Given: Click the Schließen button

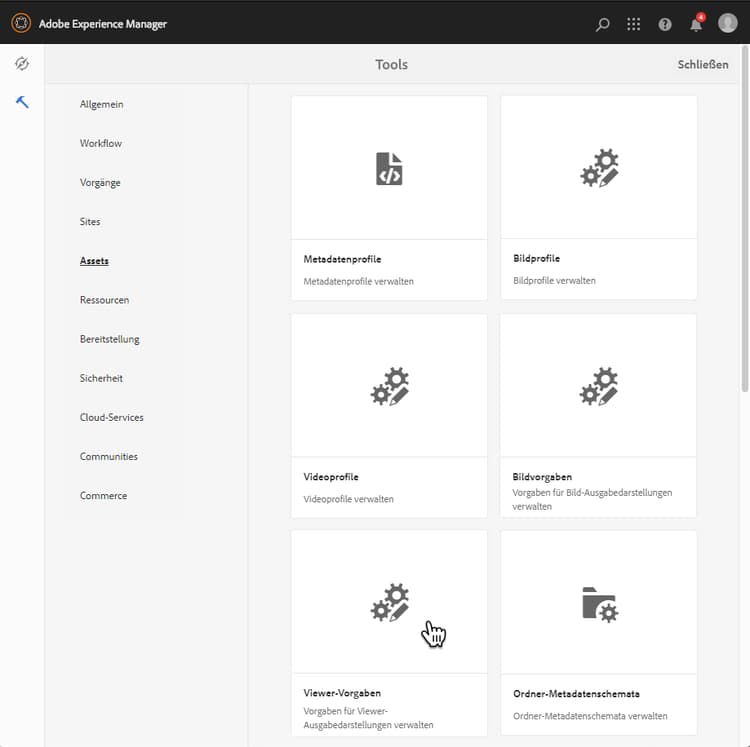Looking at the screenshot, I should coord(703,65).
